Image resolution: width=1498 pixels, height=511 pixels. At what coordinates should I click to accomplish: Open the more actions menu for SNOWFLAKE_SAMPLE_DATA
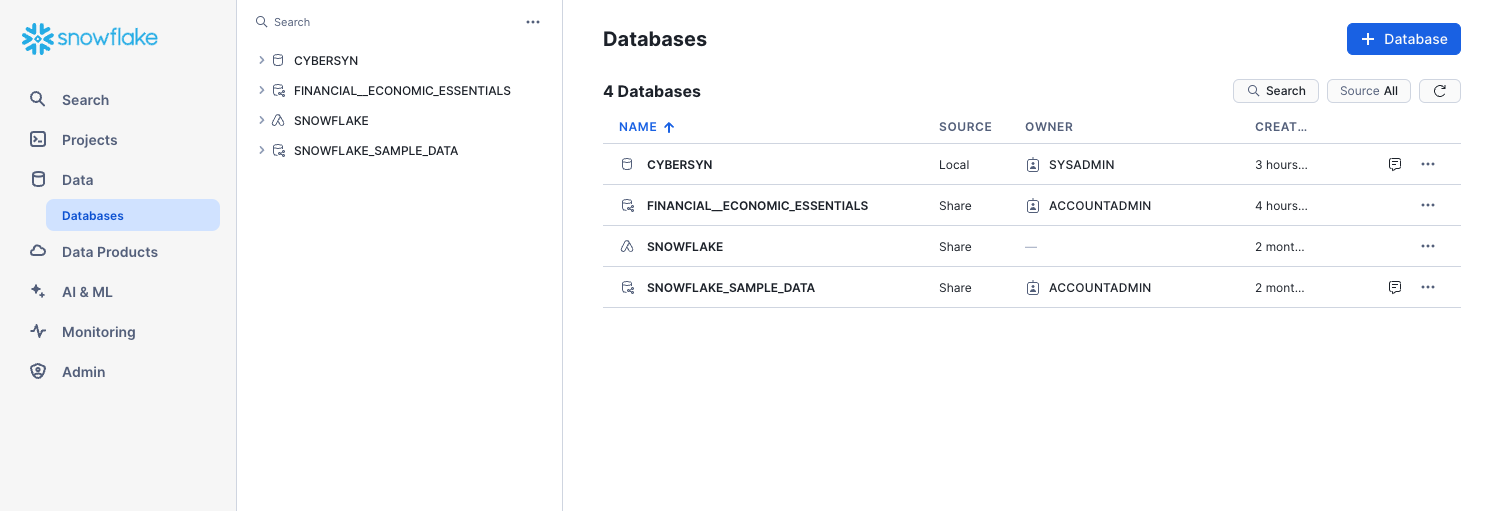[1428, 287]
